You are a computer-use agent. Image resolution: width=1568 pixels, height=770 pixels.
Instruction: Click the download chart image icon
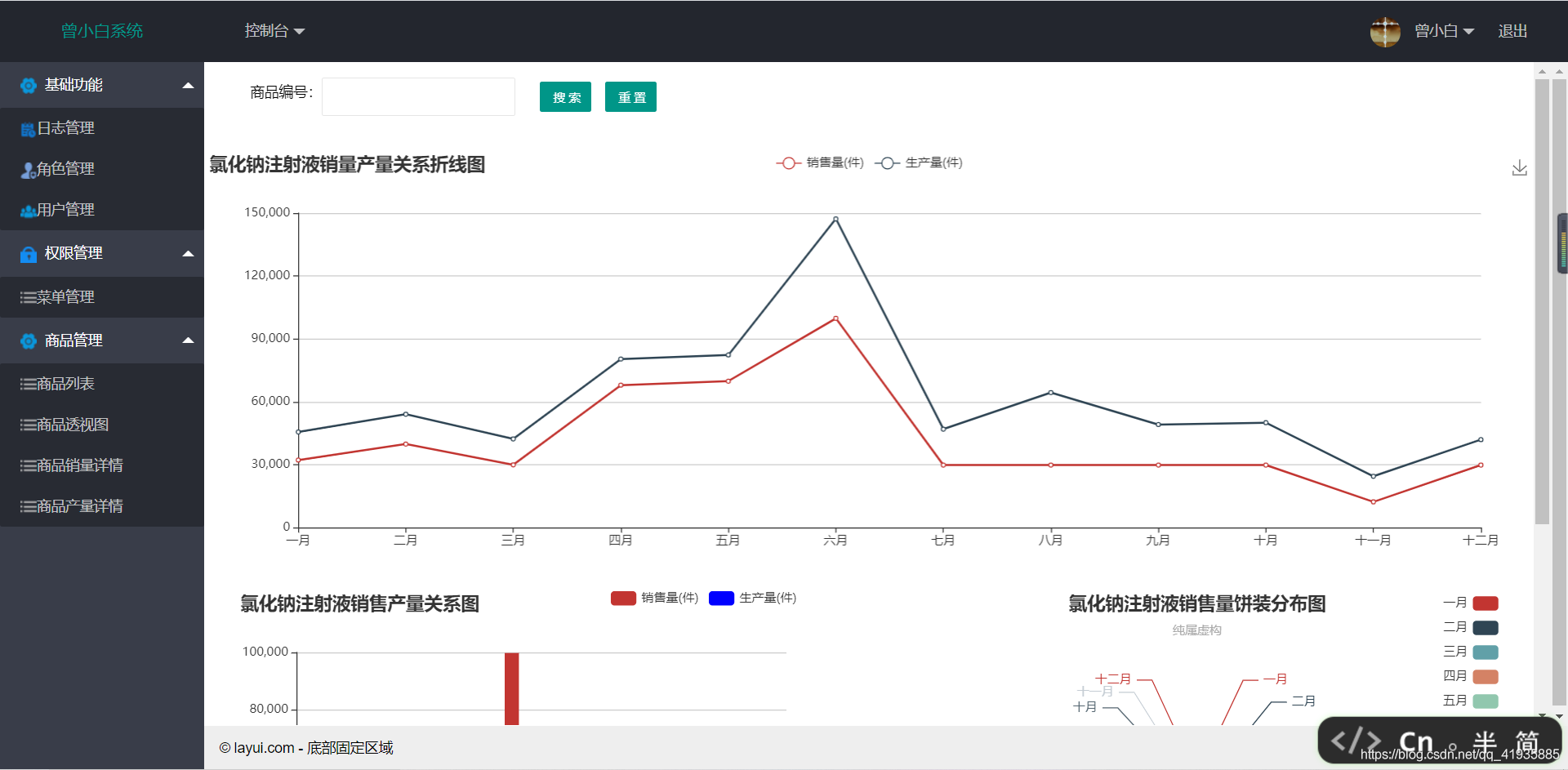coord(1519,168)
